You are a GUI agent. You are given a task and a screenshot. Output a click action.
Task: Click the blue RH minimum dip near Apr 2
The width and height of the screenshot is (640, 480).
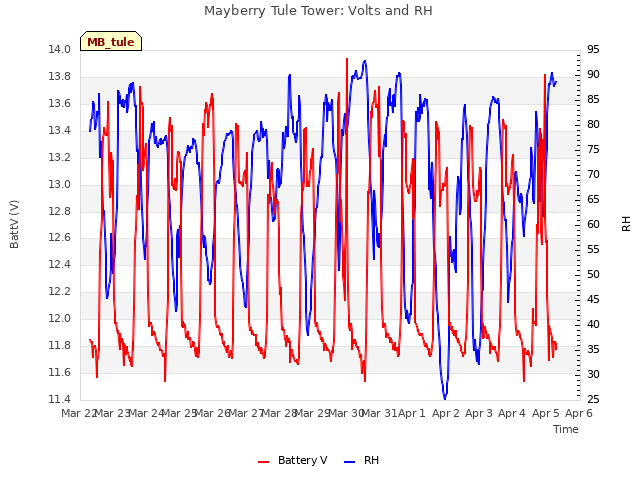445,397
